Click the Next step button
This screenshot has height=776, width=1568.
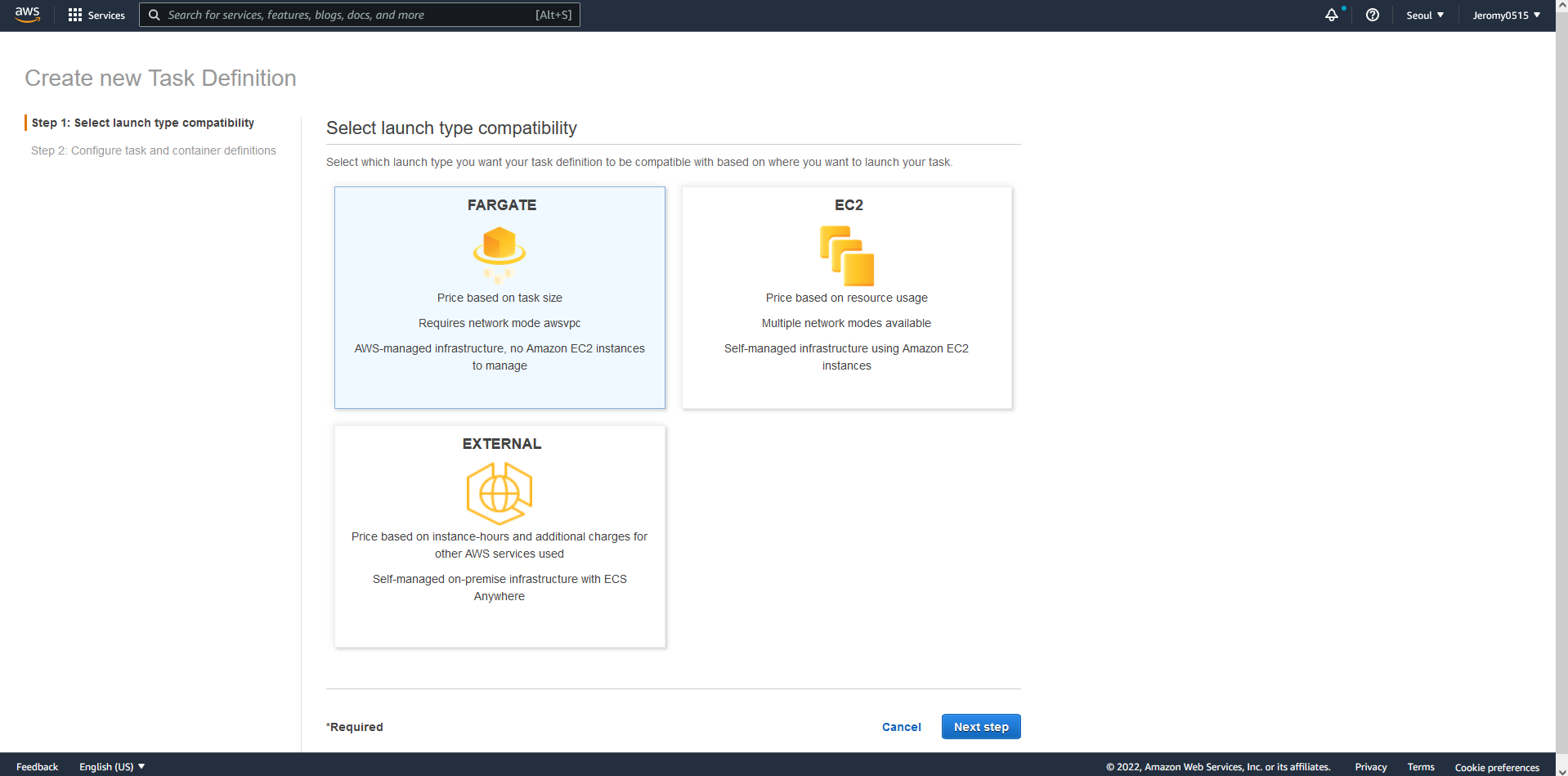tap(981, 727)
